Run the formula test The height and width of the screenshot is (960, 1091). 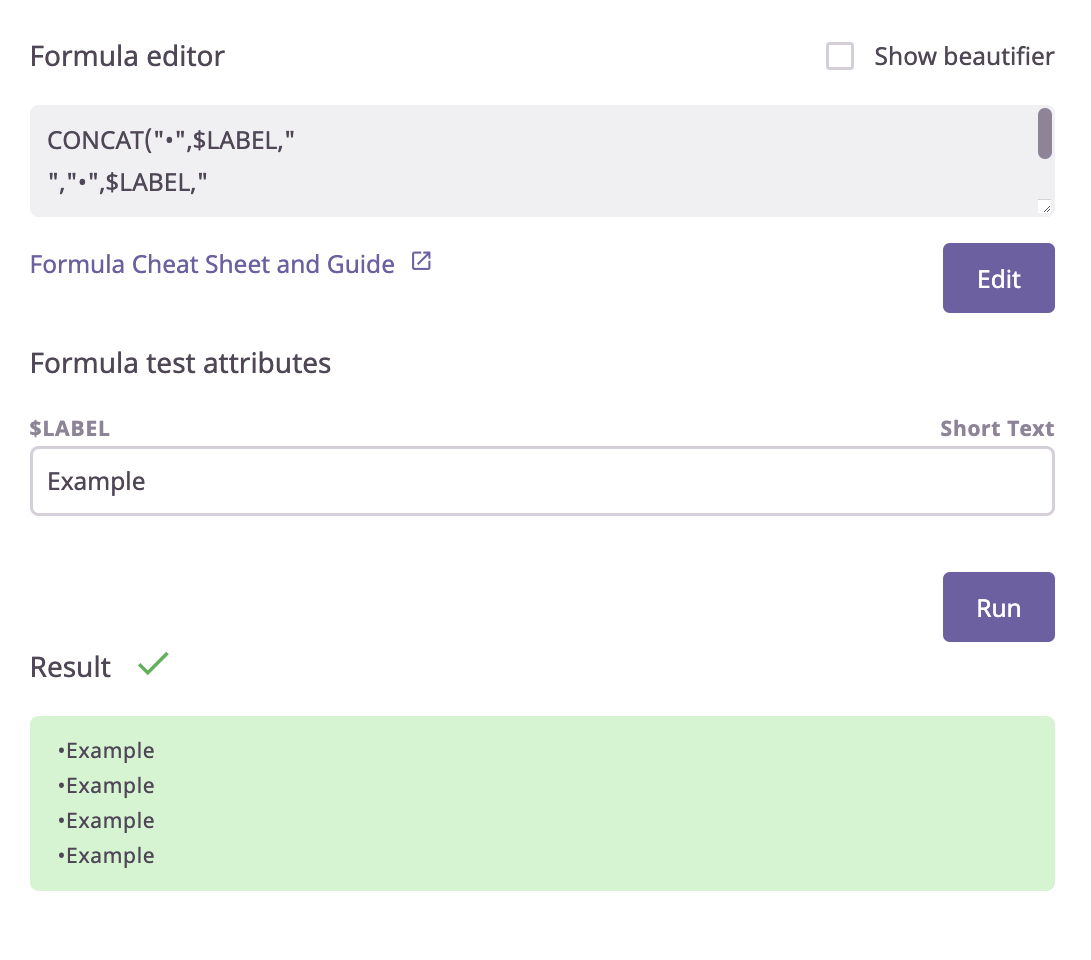(x=998, y=607)
